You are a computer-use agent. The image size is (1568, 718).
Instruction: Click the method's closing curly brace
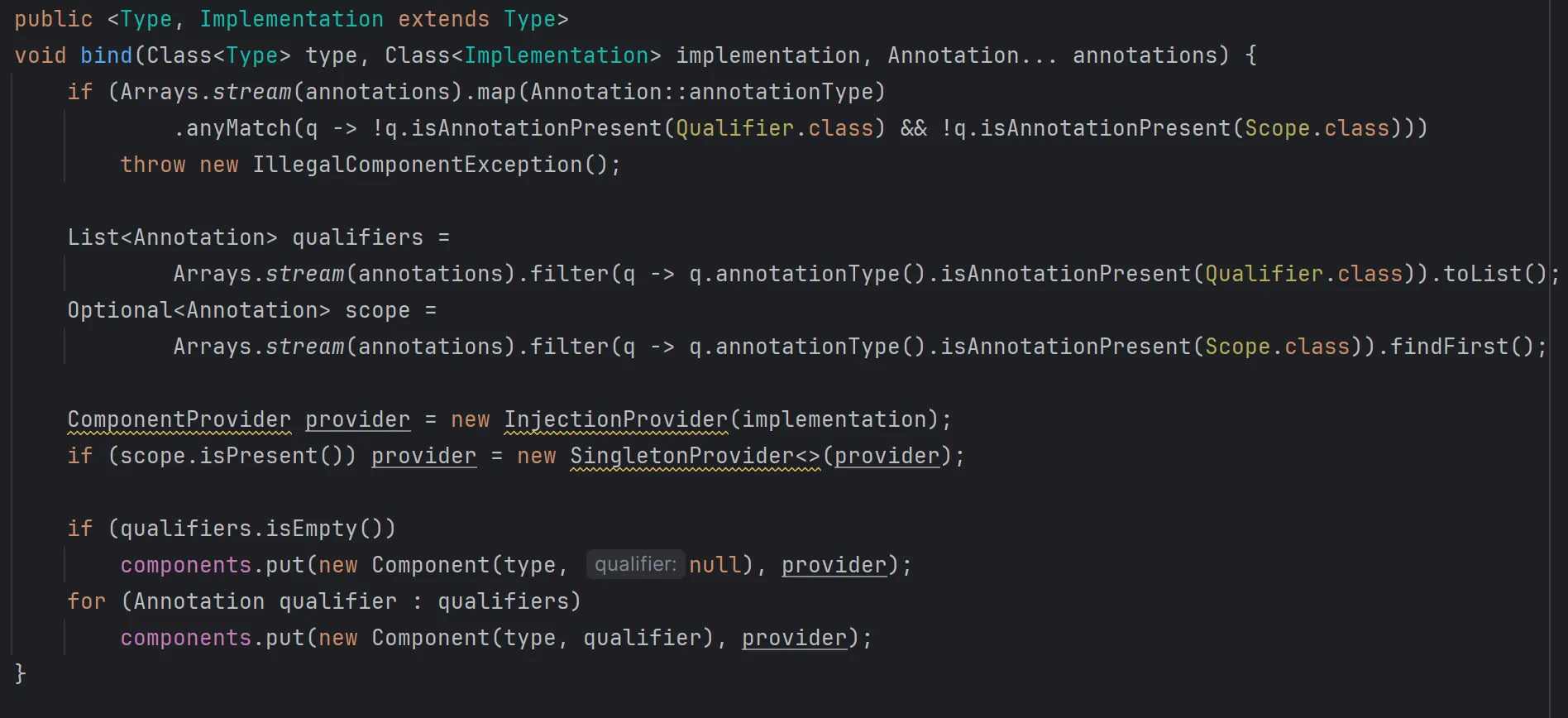(21, 673)
